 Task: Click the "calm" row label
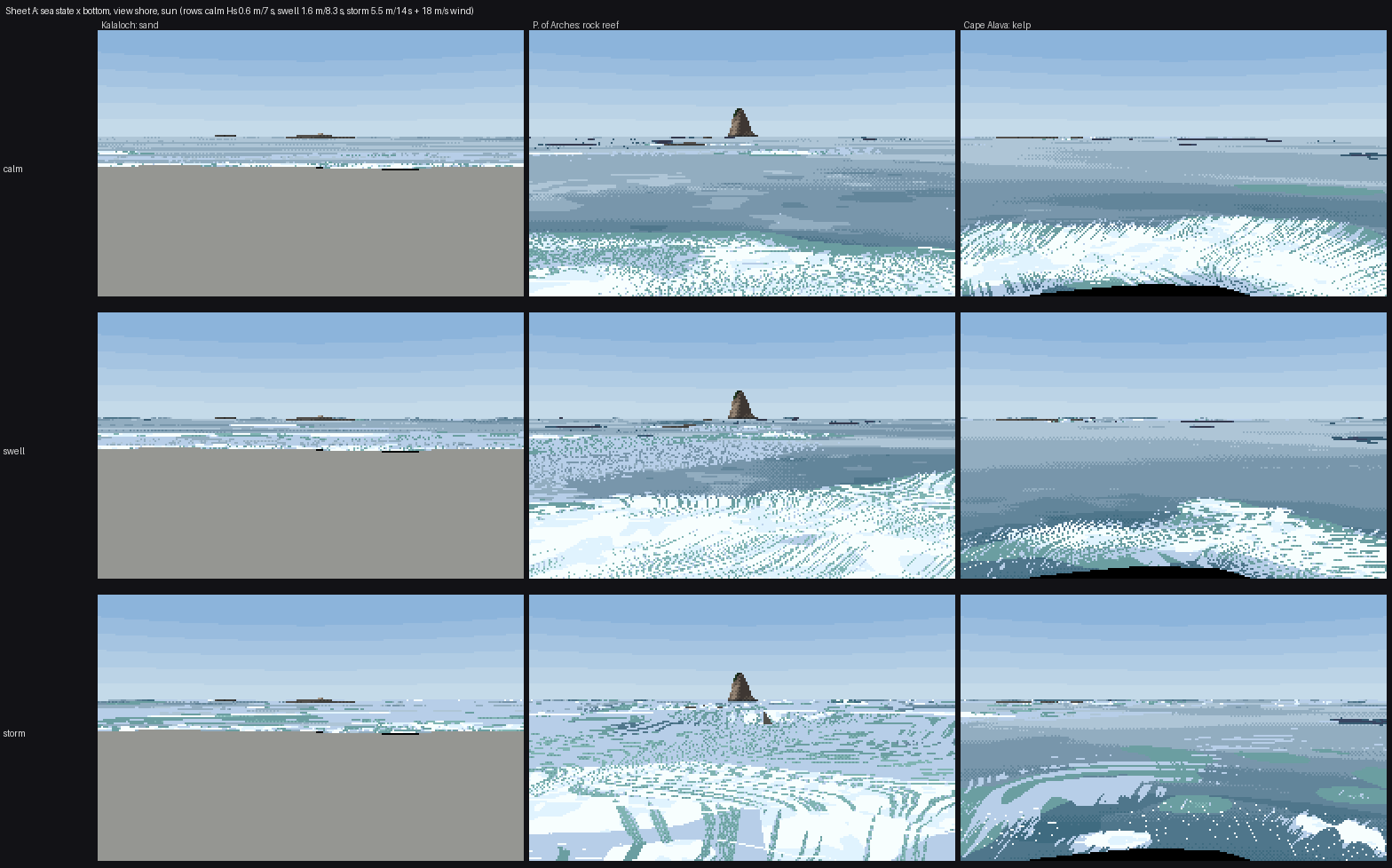point(12,169)
